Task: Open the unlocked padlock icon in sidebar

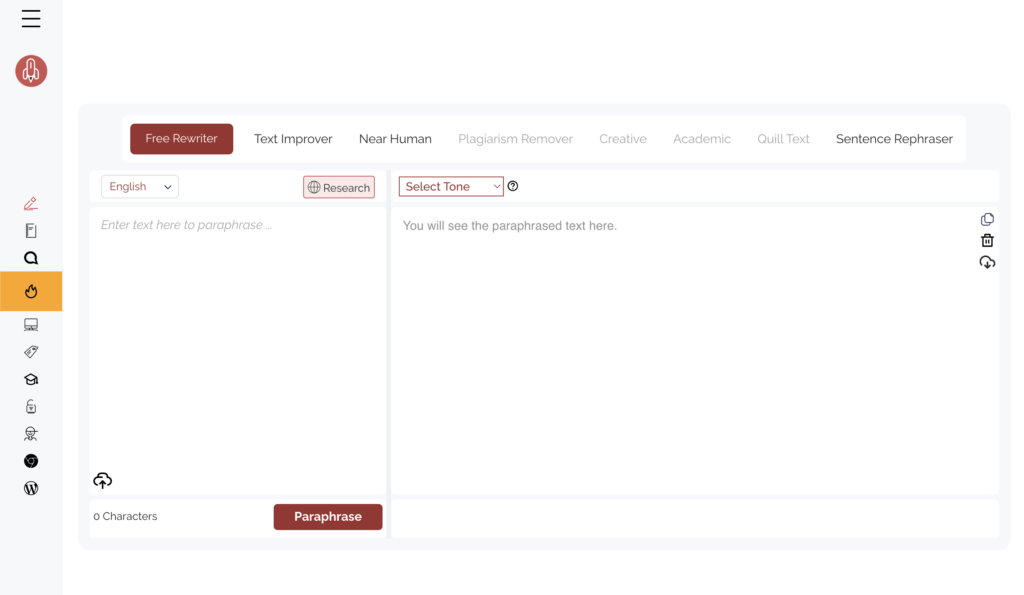Action: point(31,407)
